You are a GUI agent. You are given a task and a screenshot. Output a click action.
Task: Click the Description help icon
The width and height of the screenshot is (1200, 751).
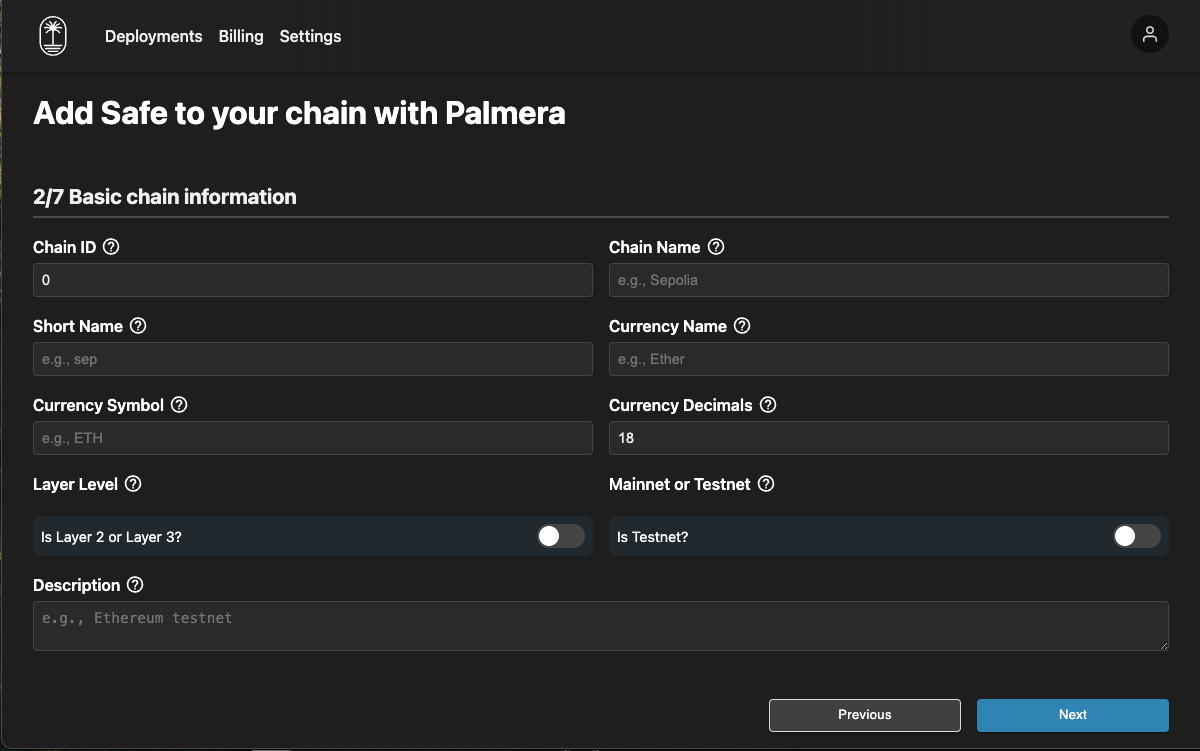click(135, 585)
